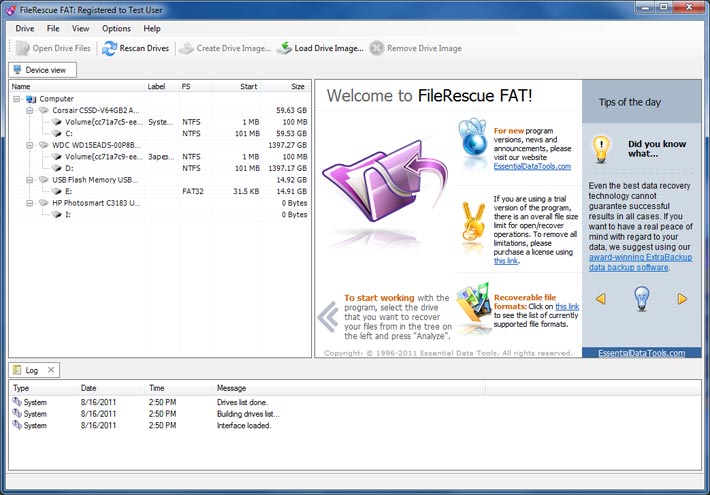The image size is (710, 495).
Task: Click the golden keys license icon
Action: click(472, 223)
